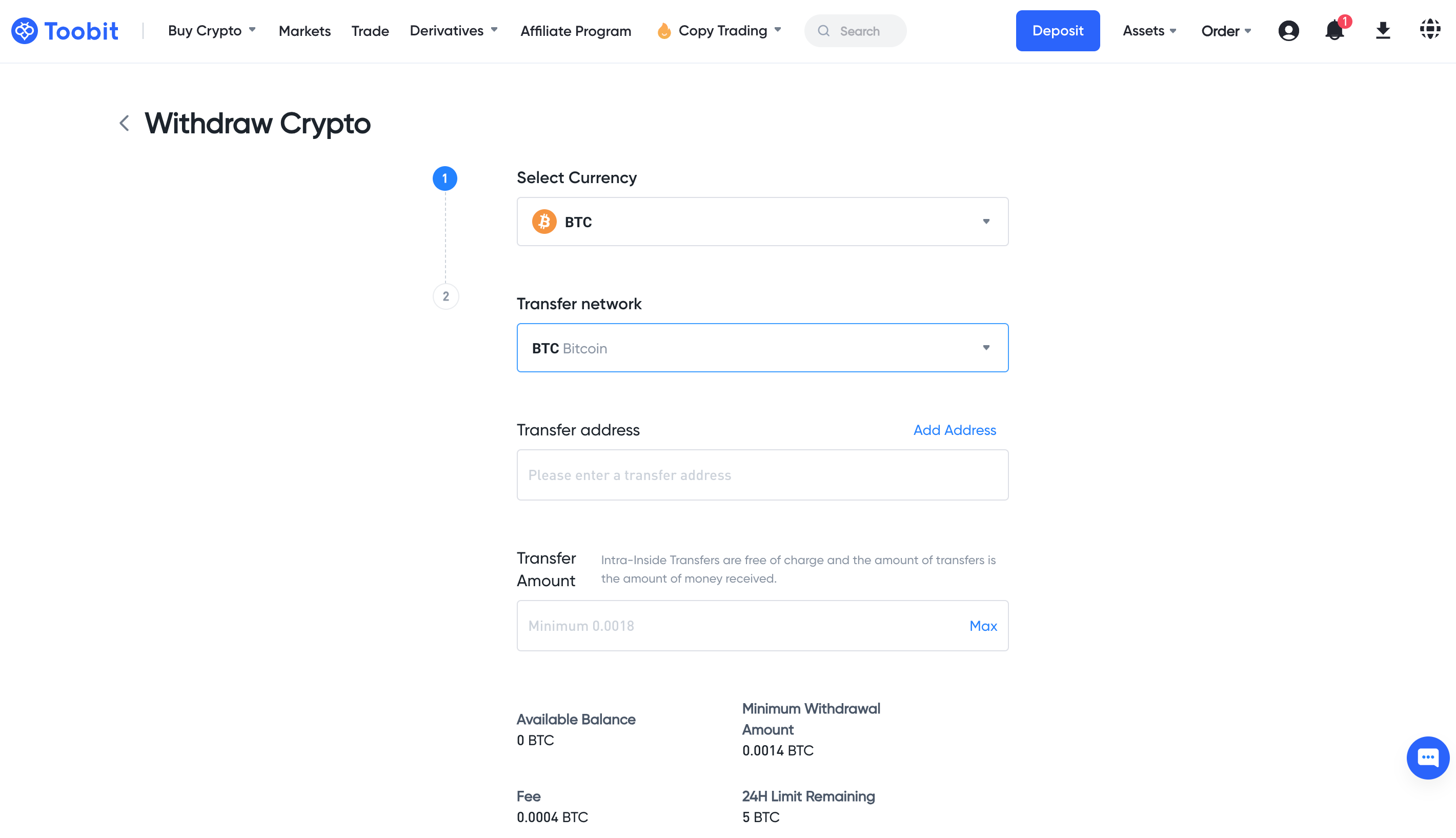The height and width of the screenshot is (838, 1456).
Task: Go to the Markets page
Action: pyautogui.click(x=305, y=31)
